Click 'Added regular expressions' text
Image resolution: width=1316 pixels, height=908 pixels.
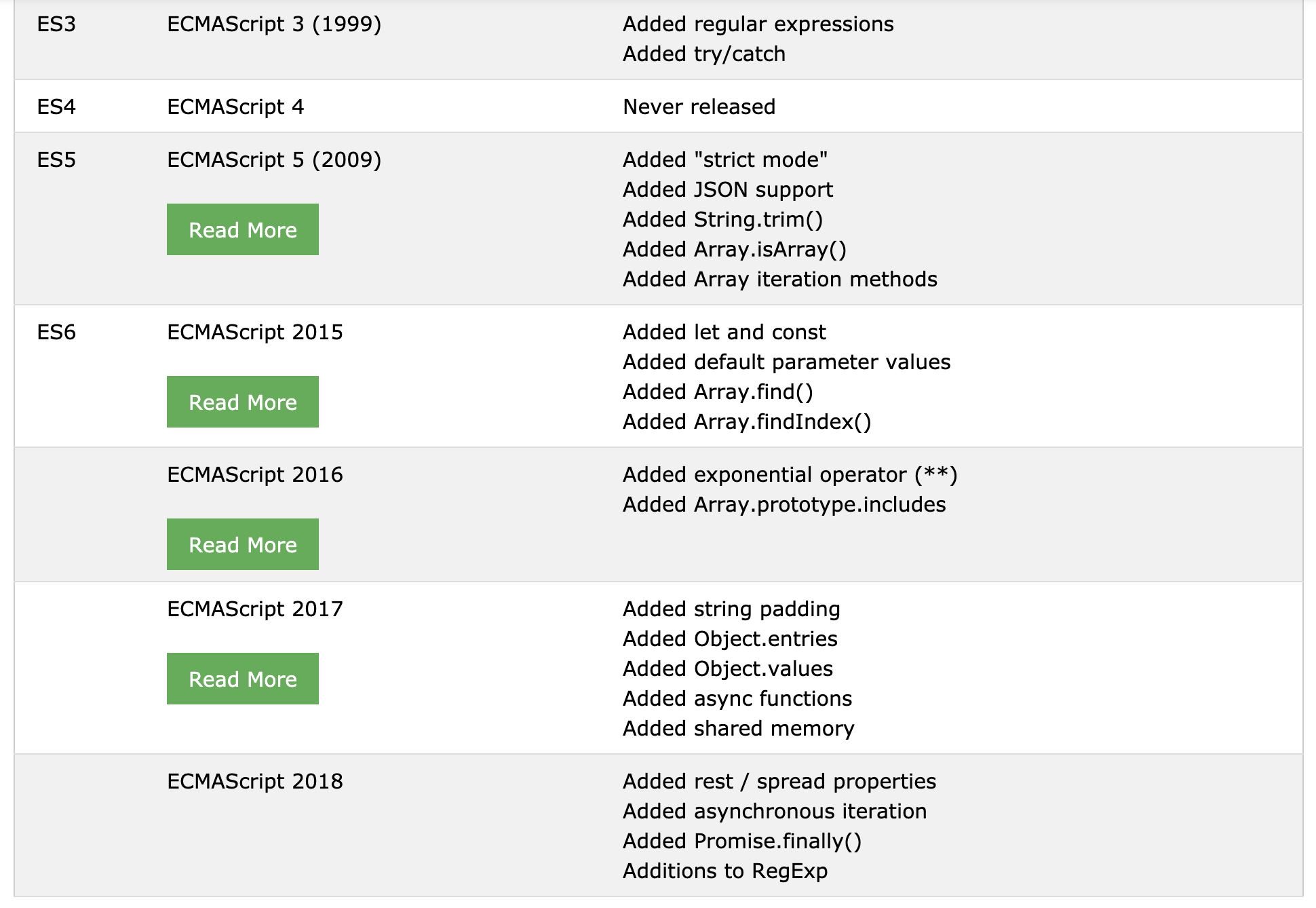pyautogui.click(x=758, y=24)
